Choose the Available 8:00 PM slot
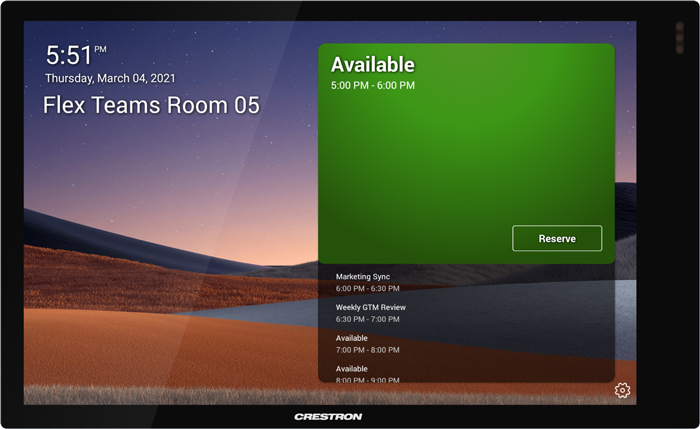This screenshot has width=700, height=429. point(352,369)
